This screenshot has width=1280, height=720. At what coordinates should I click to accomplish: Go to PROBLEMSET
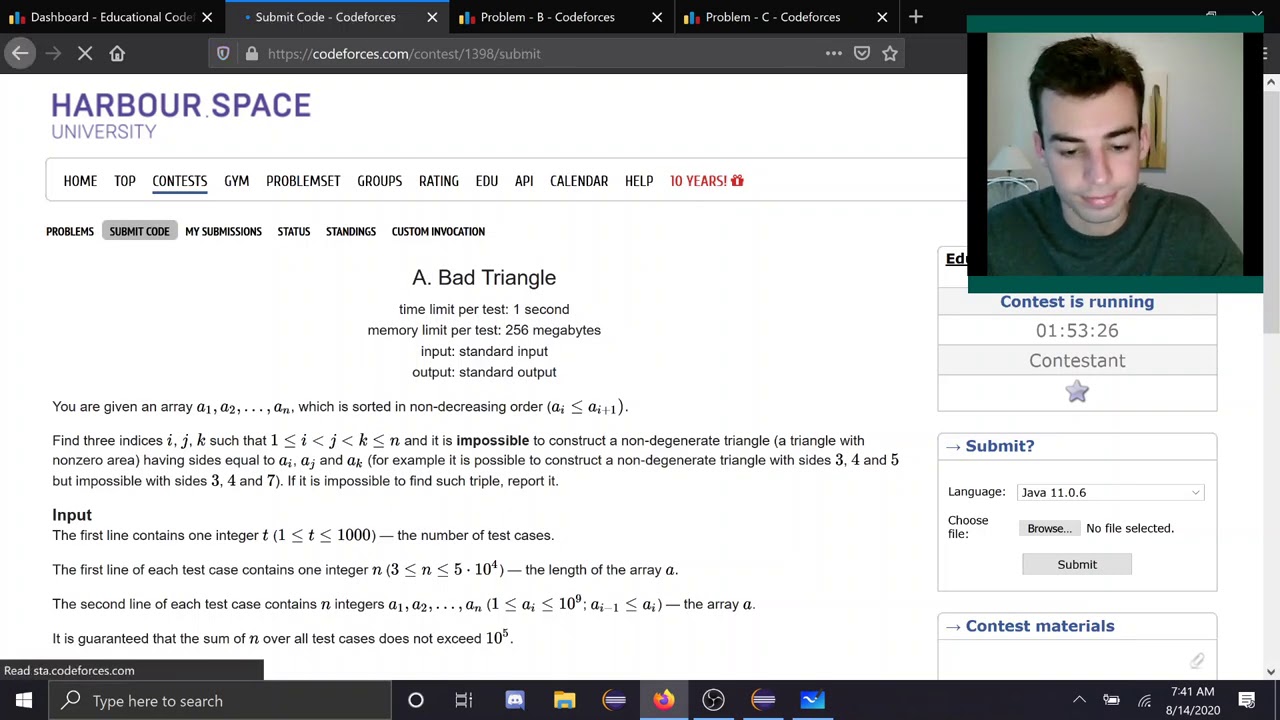303,181
